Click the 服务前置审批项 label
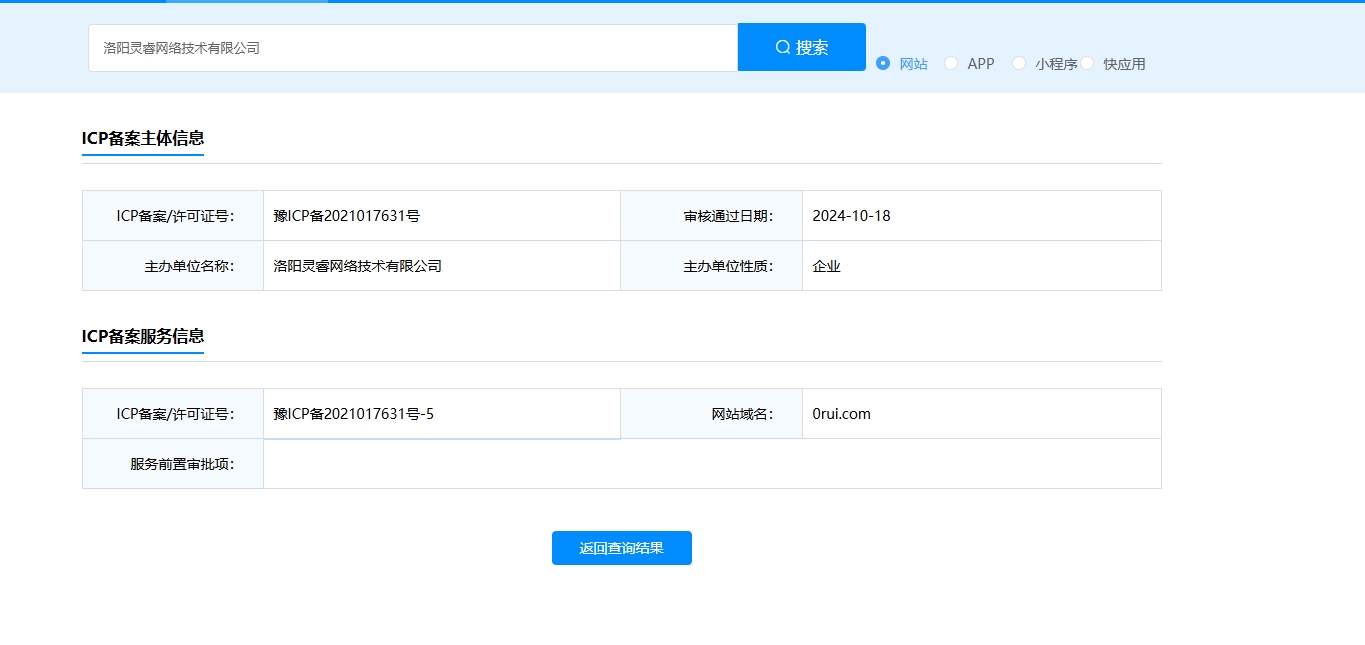This screenshot has height=645, width=1365. 182,464
